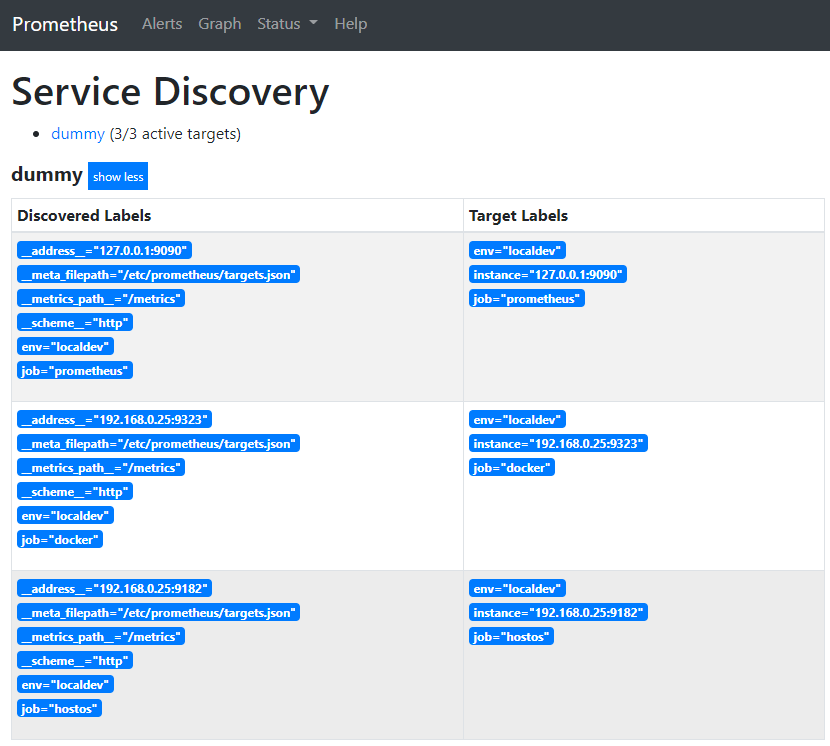
Task: Select the job="prometheus" target label badge
Action: pos(527,298)
